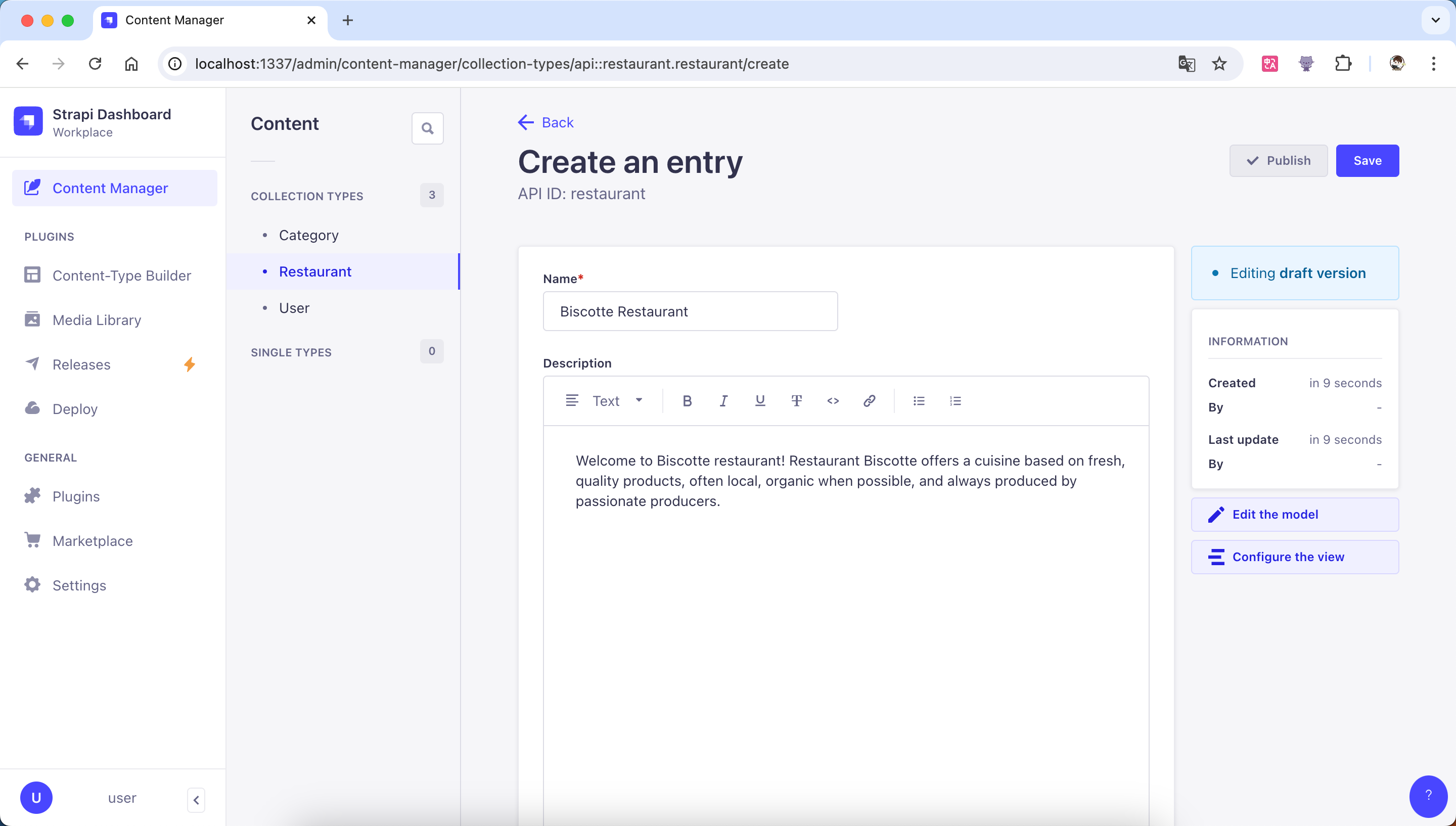The image size is (1456, 826).
Task: Toggle strikethrough formatting in editor toolbar
Action: click(796, 401)
